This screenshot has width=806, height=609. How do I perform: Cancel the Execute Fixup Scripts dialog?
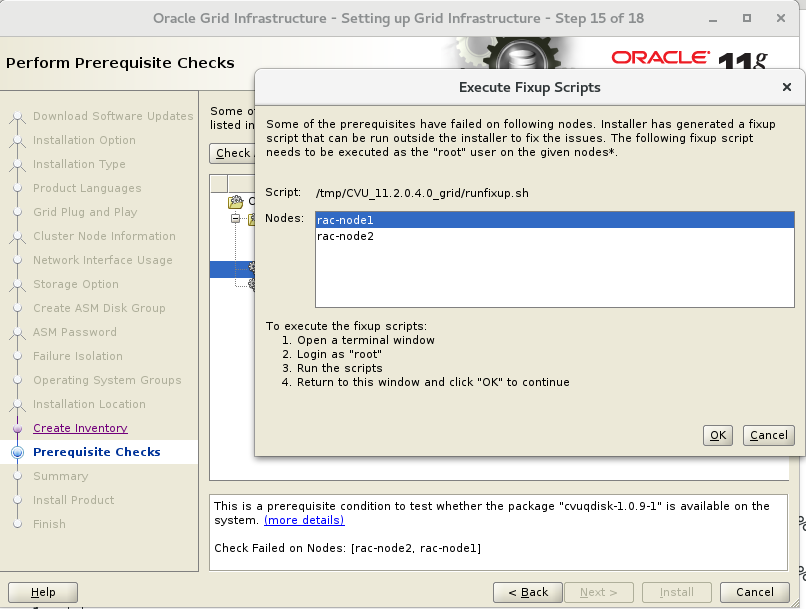768,435
